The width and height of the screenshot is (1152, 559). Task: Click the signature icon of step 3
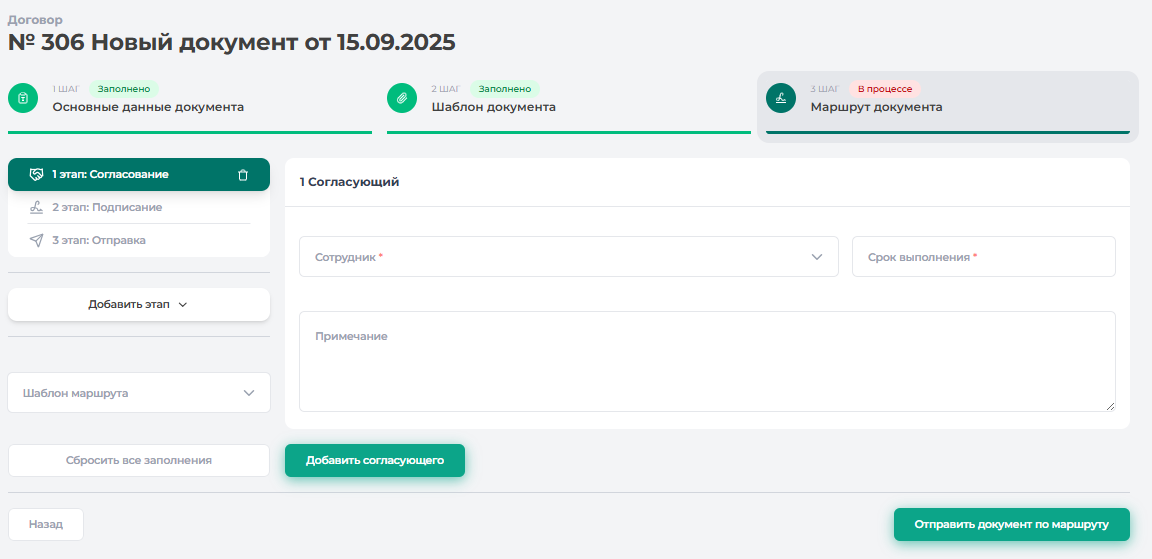pos(780,98)
